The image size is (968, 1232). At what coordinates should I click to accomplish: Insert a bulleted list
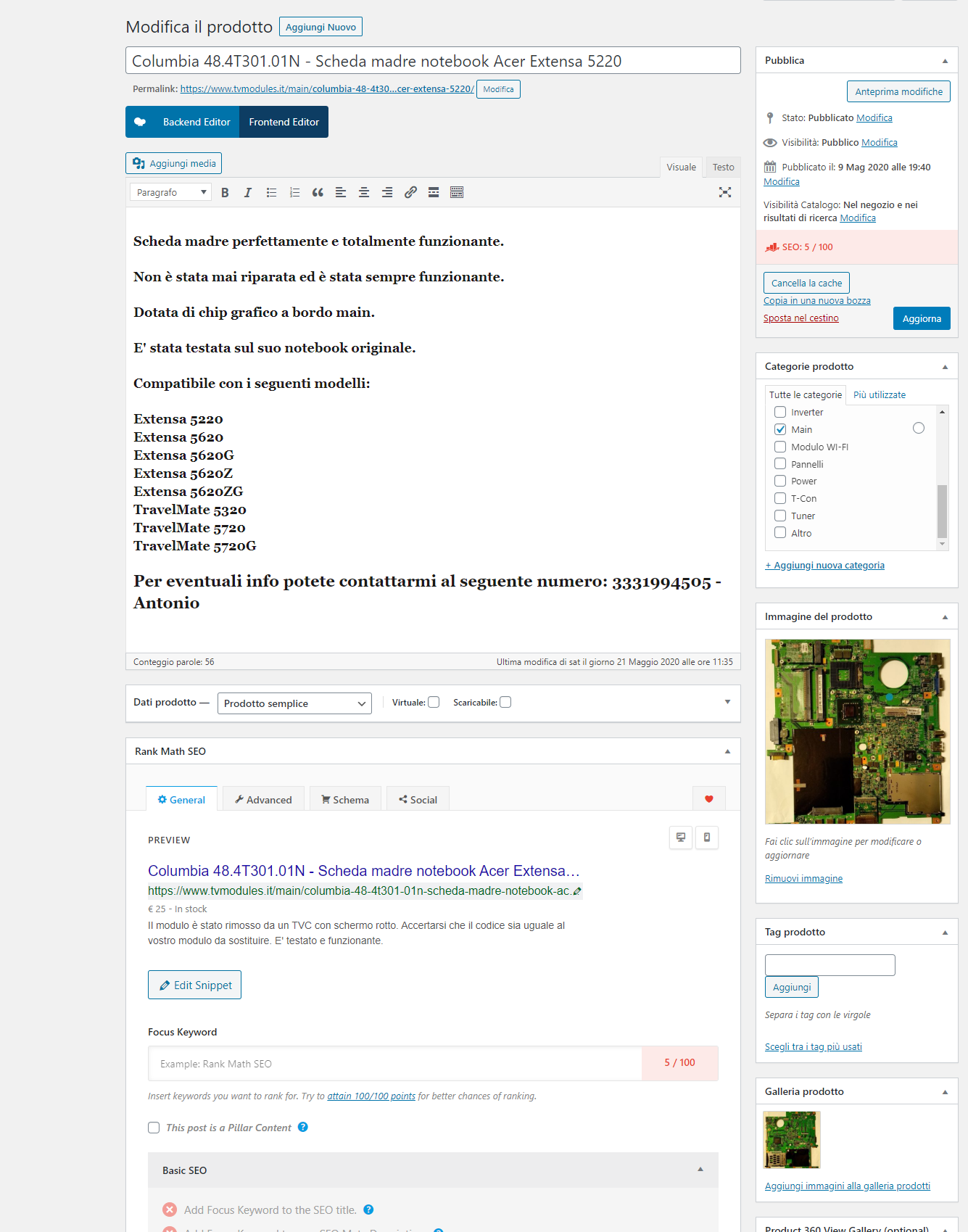tap(271, 192)
